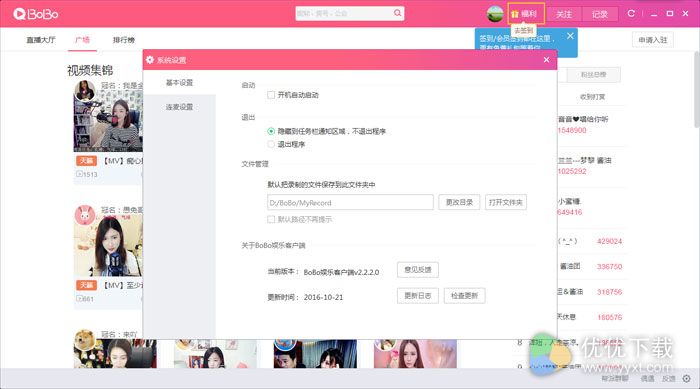Select the 退出程序 radio option
The height and width of the screenshot is (389, 700).
coord(271,144)
